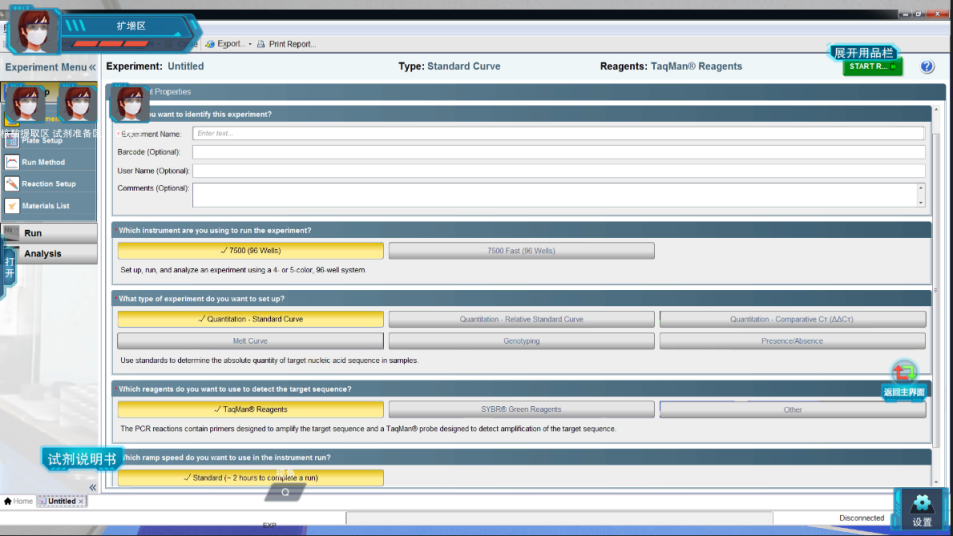Screen dimensions: 953x536
Task: Click the Reaction Setup icon in sidebar
Action: pos(12,184)
